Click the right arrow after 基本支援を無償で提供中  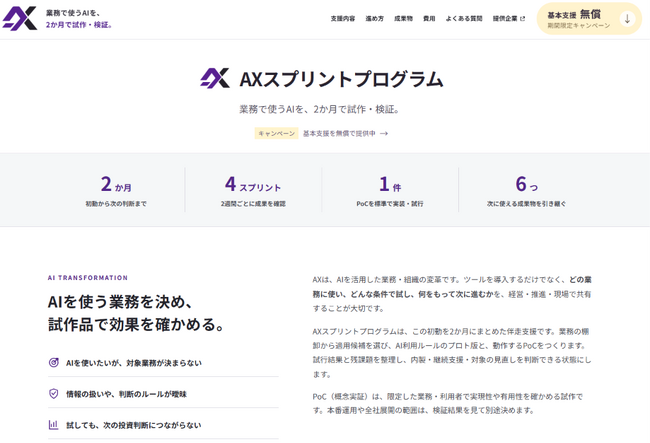(384, 133)
